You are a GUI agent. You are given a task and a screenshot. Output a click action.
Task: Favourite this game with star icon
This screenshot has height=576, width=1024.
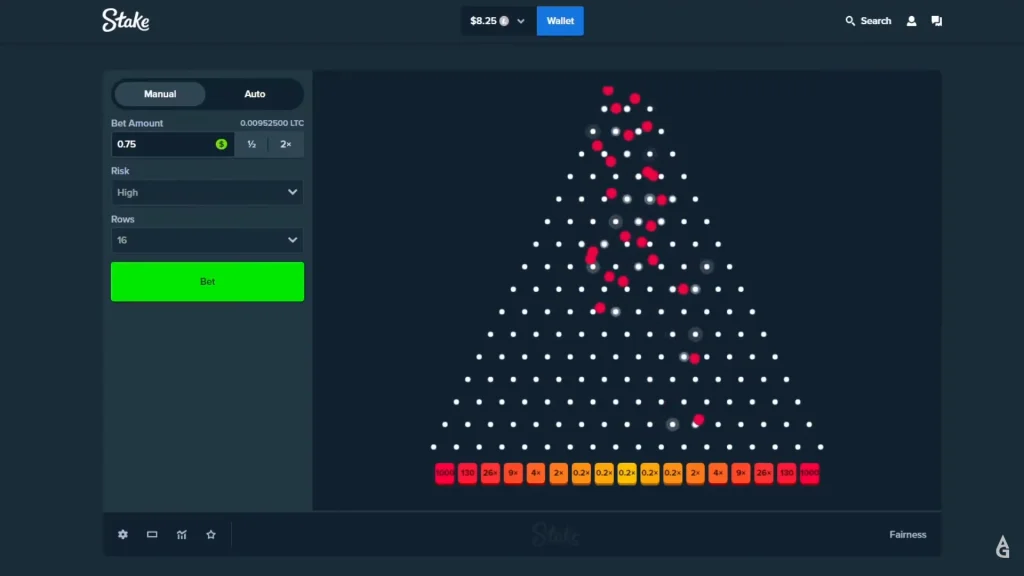[x=211, y=534]
